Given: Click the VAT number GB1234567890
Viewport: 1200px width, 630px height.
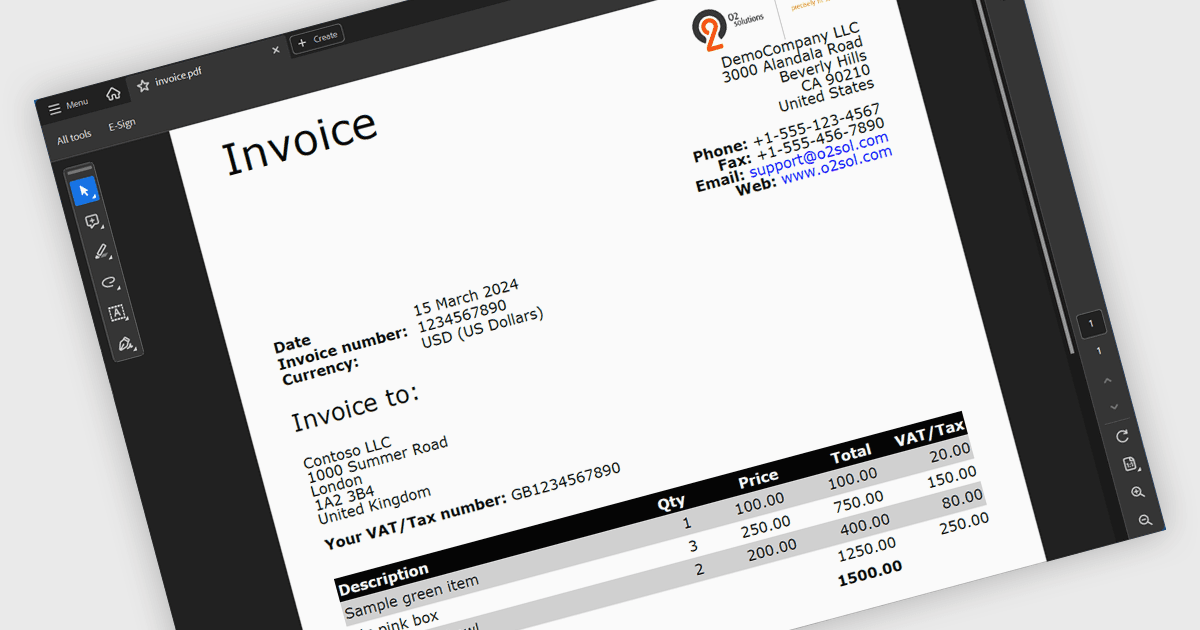Looking at the screenshot, I should (566, 481).
